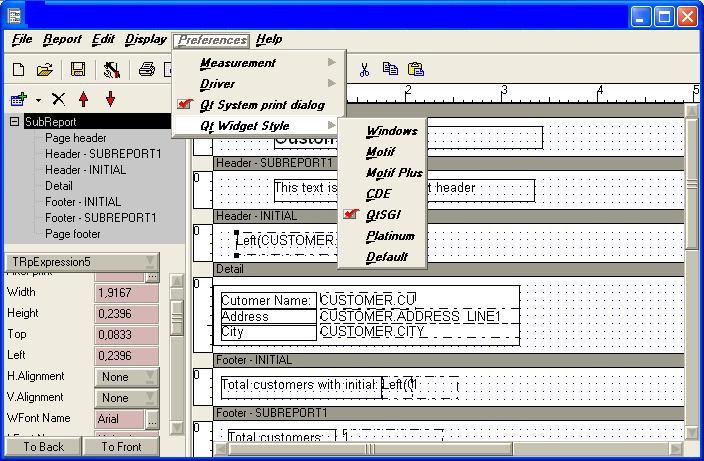Click the Paste clipboard icon
This screenshot has height=461, width=704.
click(x=416, y=70)
